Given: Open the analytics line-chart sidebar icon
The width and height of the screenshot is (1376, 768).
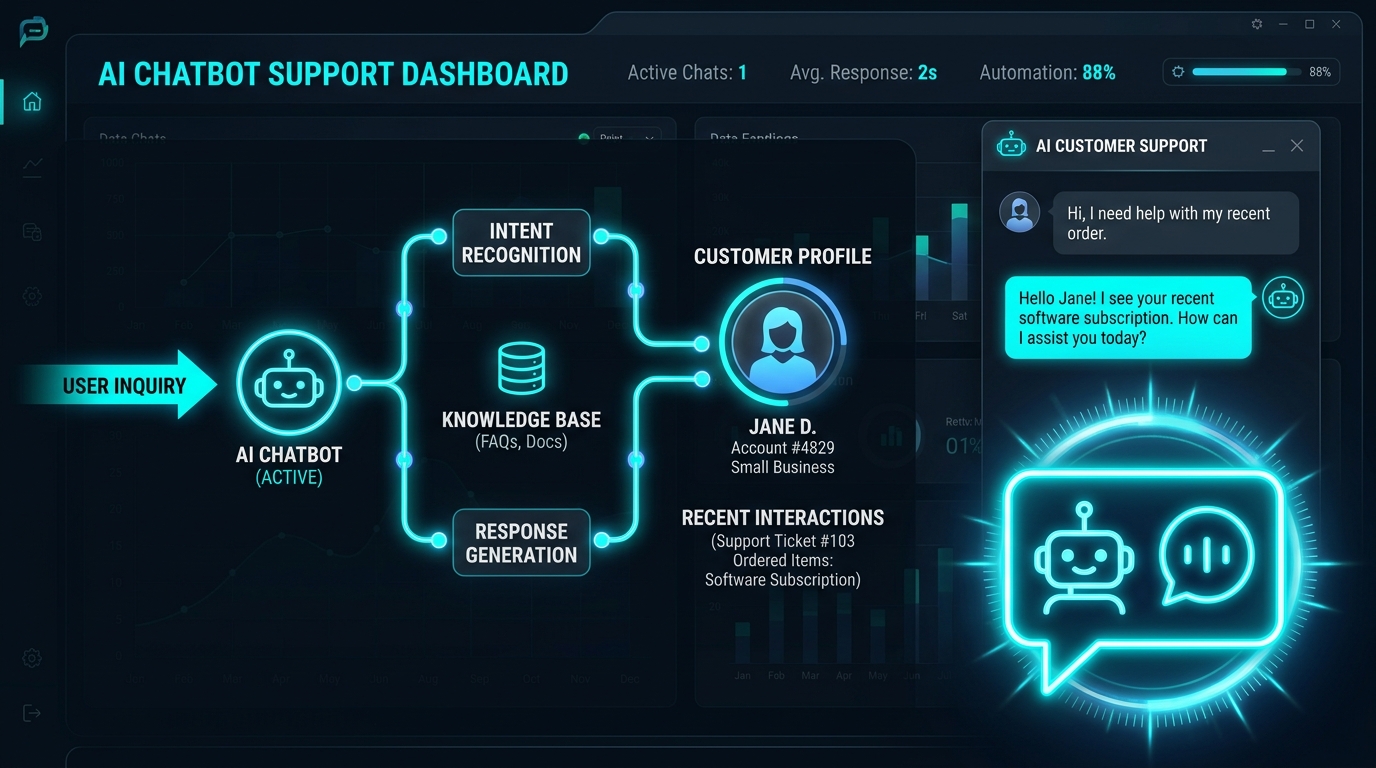Looking at the screenshot, I should tap(32, 167).
